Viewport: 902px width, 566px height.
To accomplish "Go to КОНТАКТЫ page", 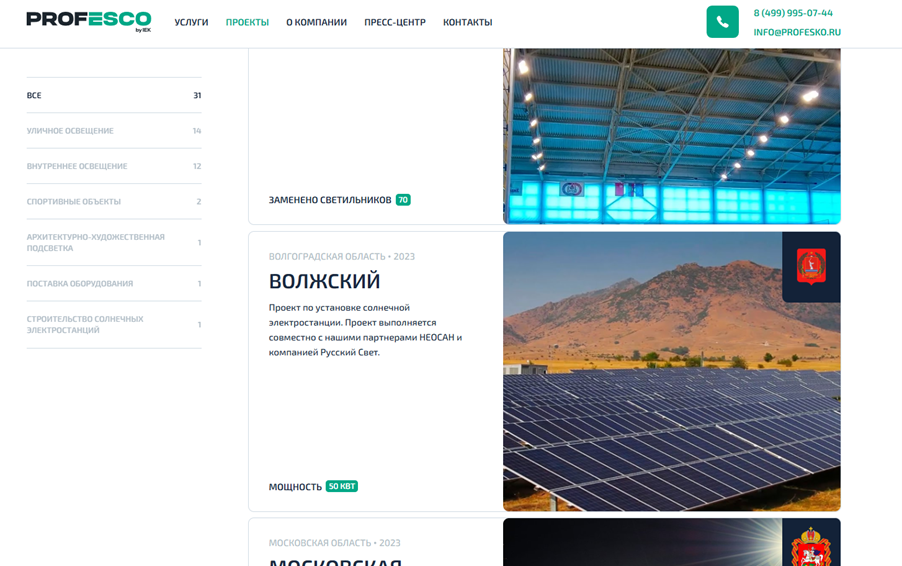I will tap(468, 22).
